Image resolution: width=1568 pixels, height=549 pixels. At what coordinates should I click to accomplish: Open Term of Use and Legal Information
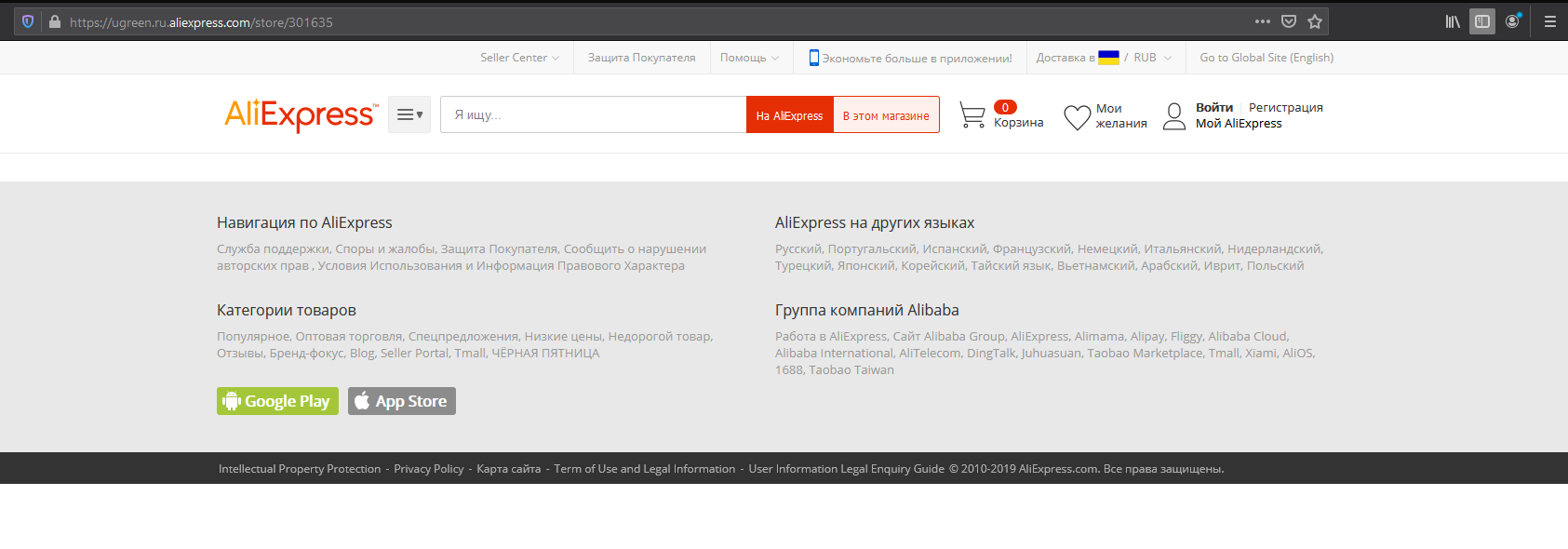click(x=645, y=469)
